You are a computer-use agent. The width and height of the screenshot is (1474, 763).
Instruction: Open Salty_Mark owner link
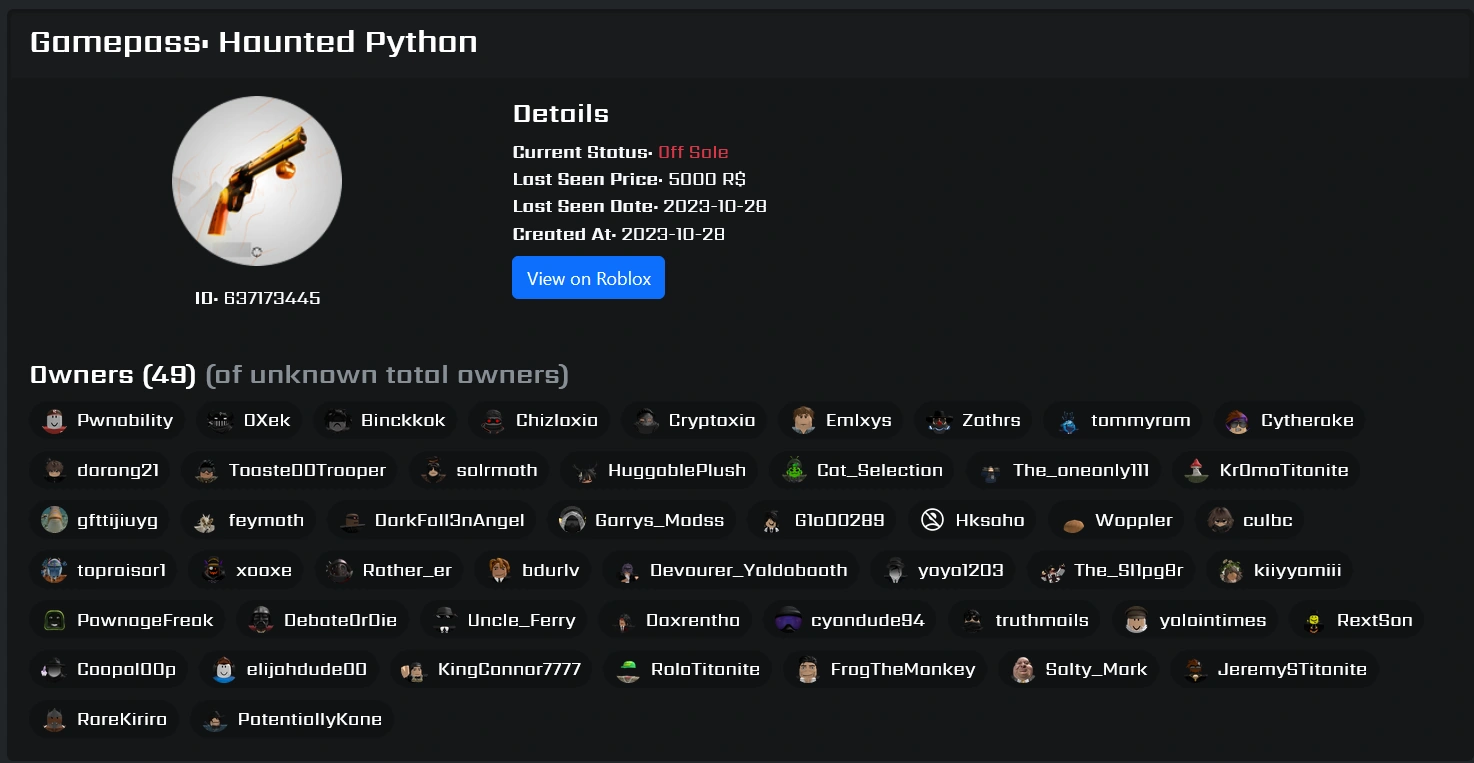(x=1078, y=669)
